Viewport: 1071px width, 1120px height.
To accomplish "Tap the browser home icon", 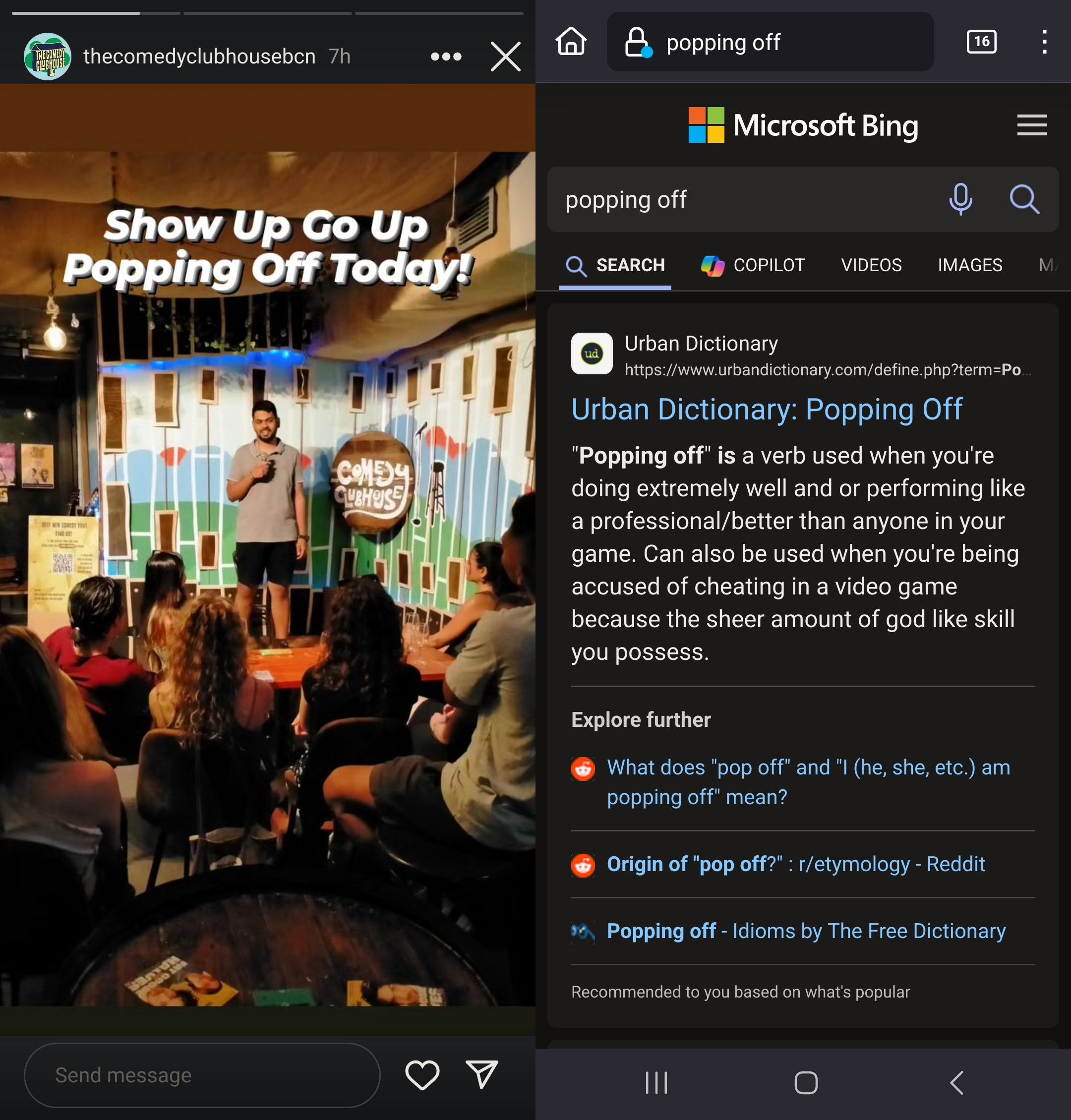I will [x=571, y=42].
